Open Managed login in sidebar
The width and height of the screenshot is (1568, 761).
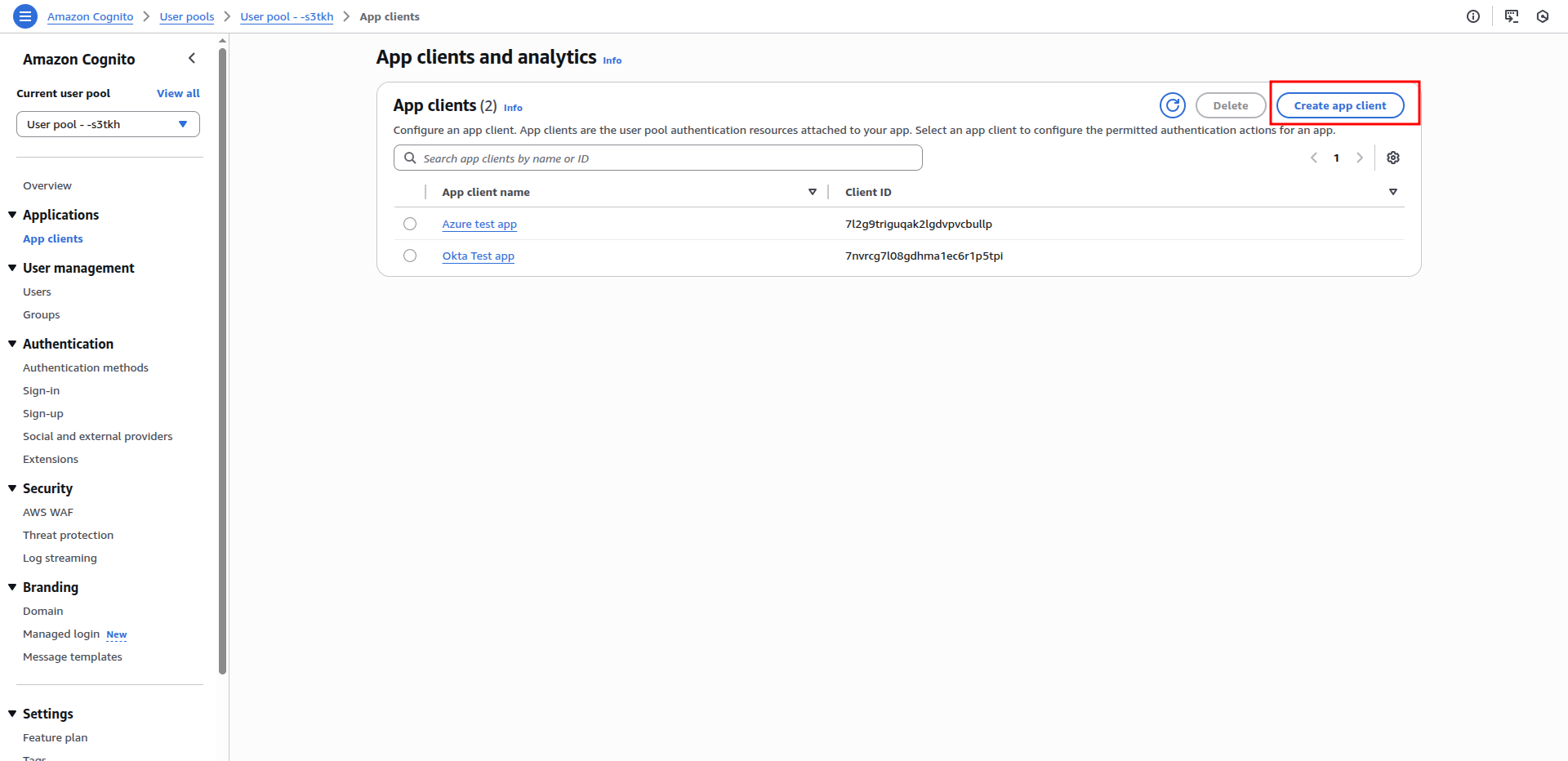tap(61, 634)
